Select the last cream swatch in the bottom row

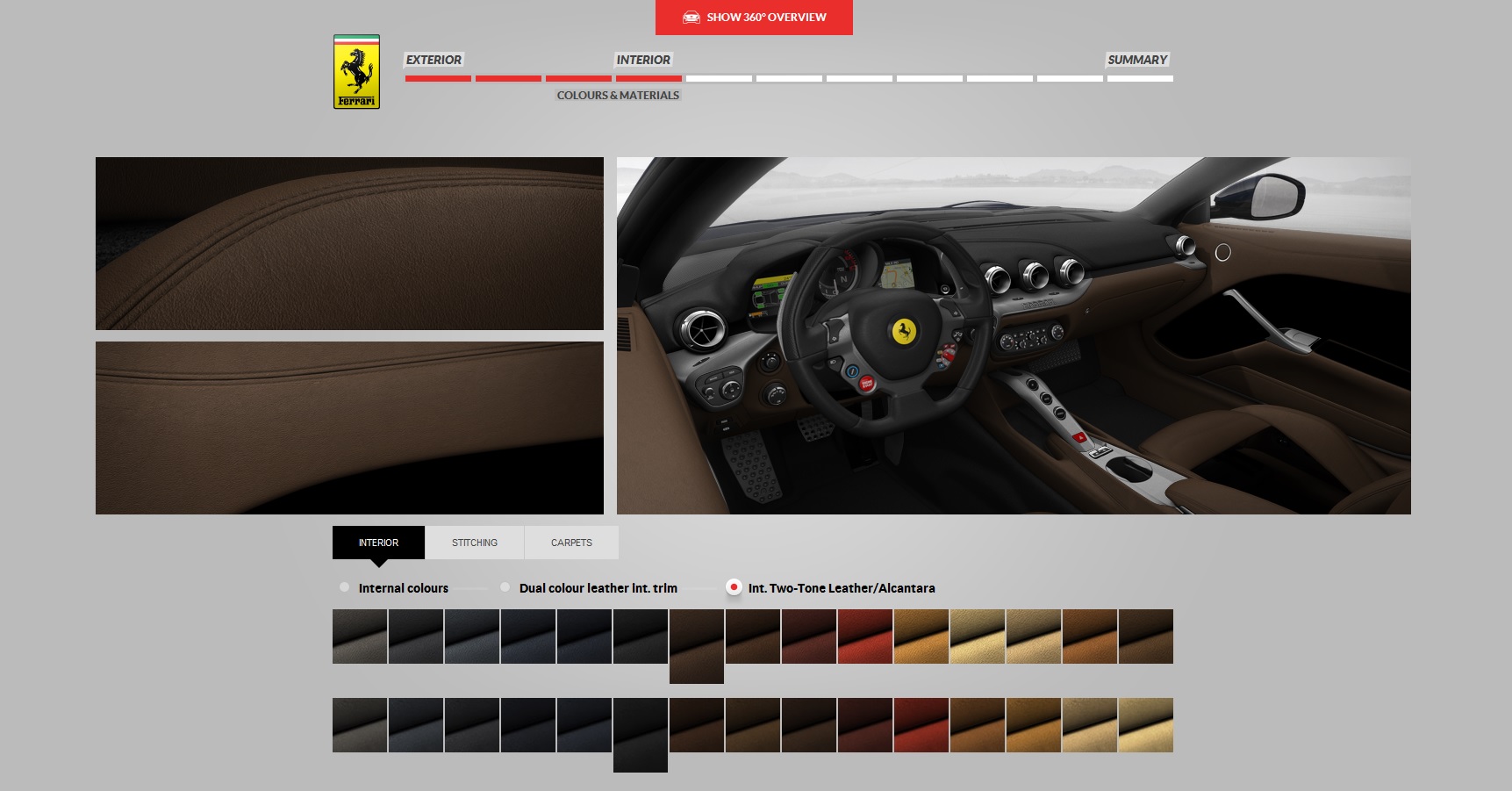[1145, 725]
